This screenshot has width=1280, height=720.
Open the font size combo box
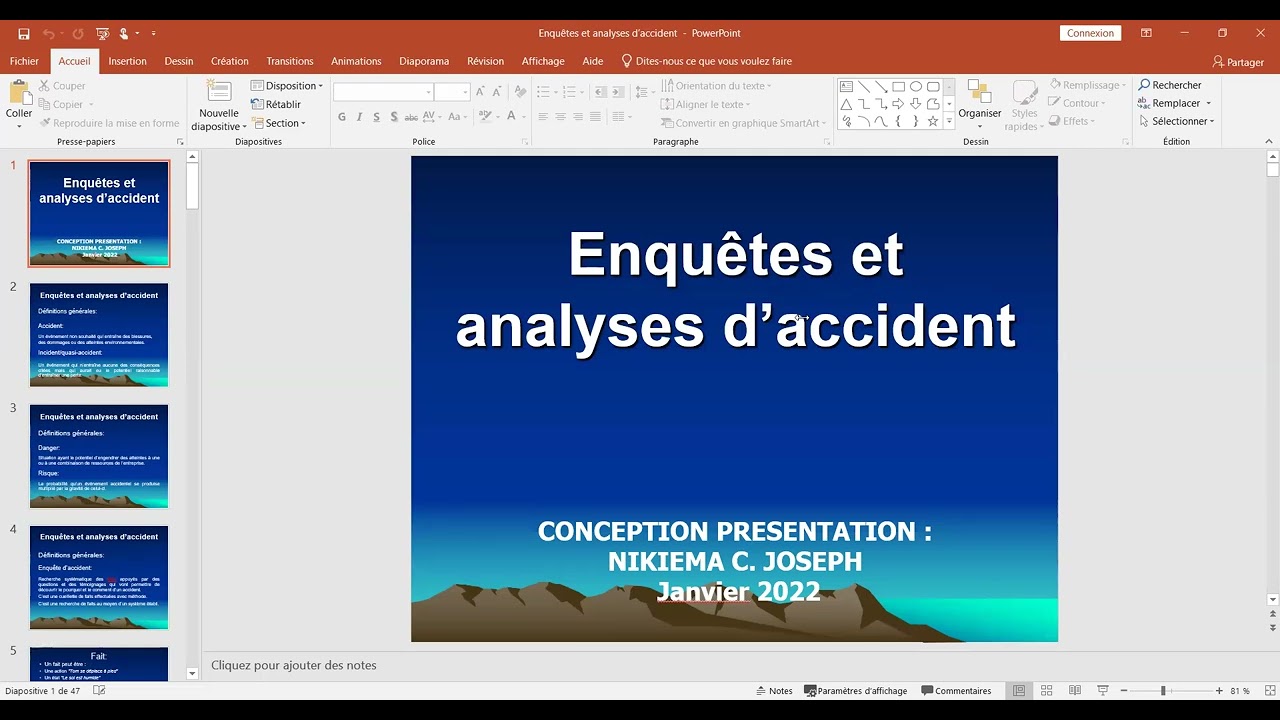[x=452, y=92]
